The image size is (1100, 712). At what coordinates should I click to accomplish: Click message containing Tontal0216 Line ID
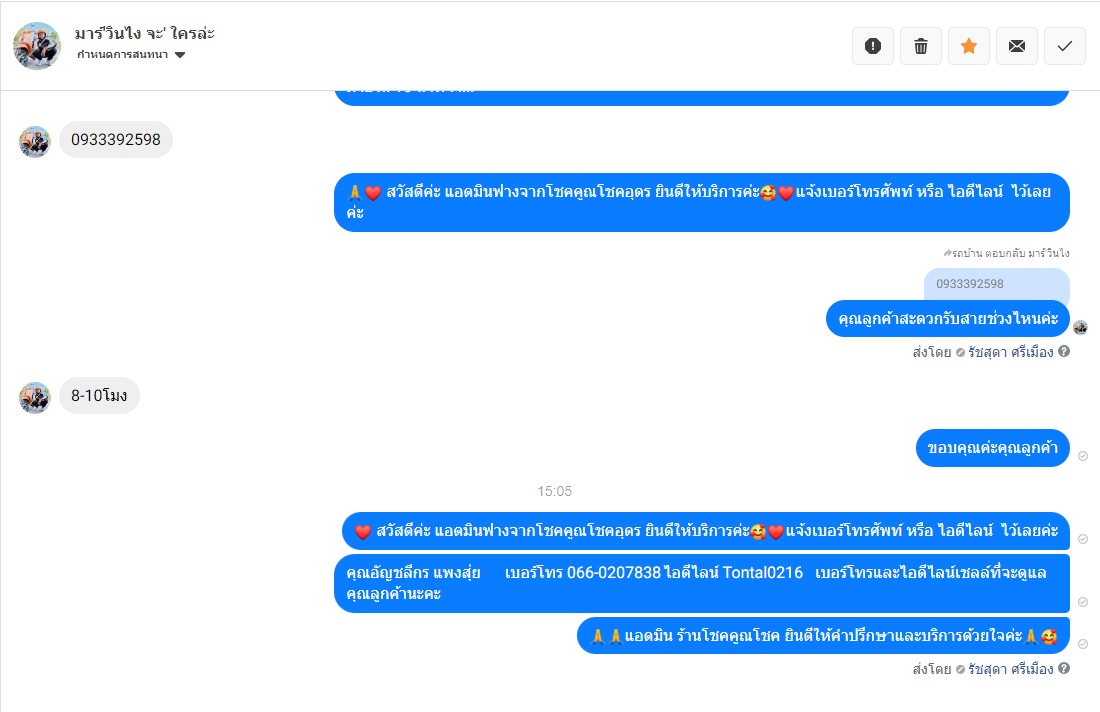(x=702, y=583)
